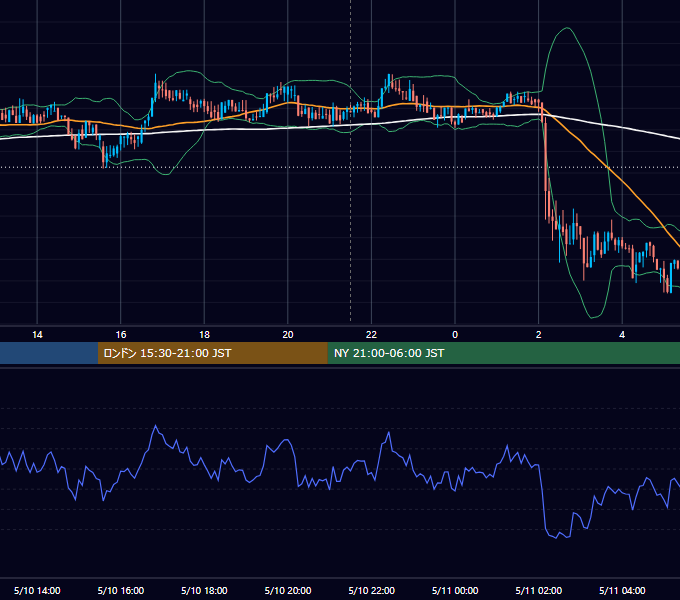
Task: Click the 0 hour axis label
Action: [455, 335]
